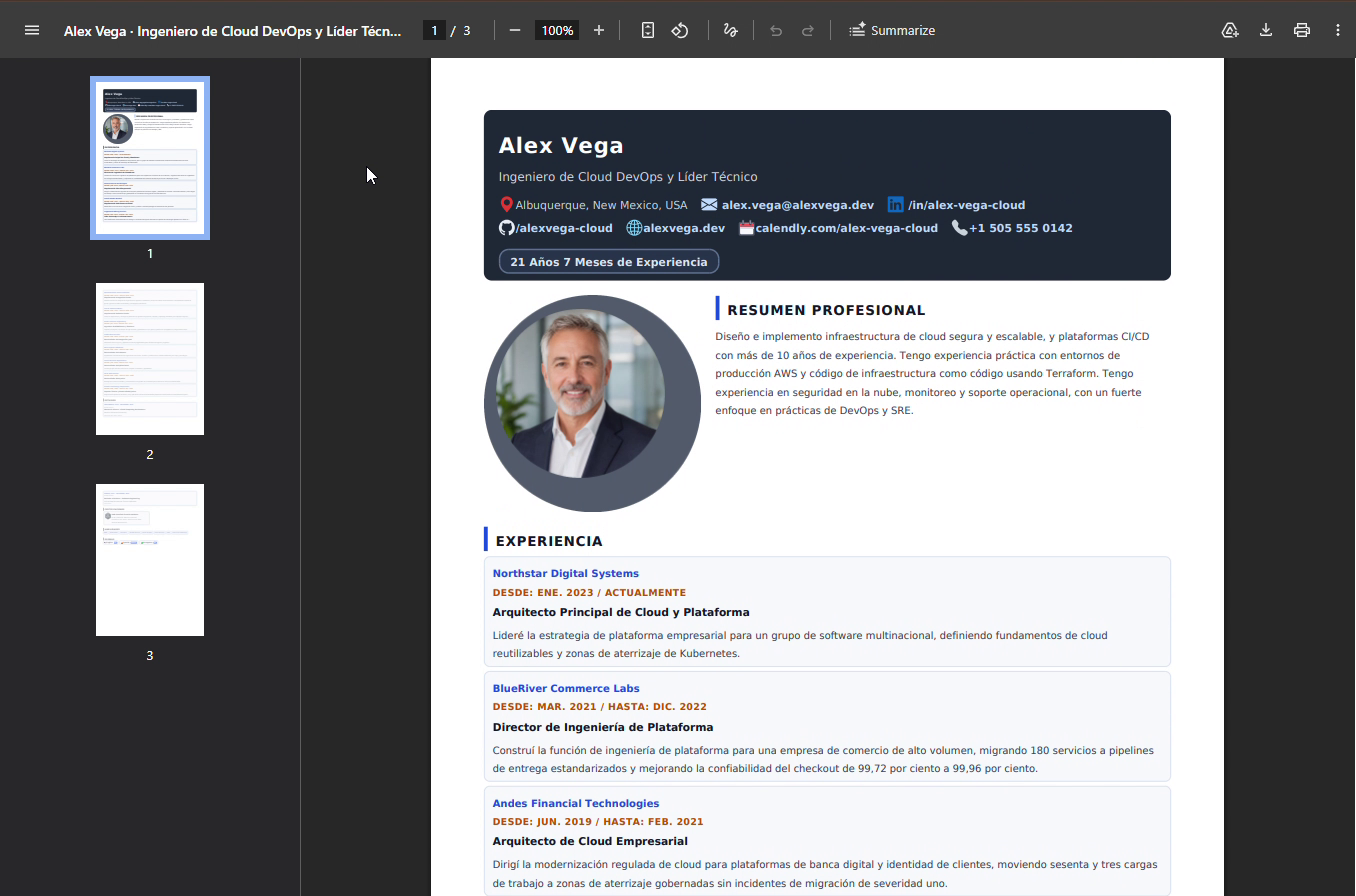The image size is (1356, 896).
Task: Open the /alexvega-cloud GitHub link
Action: 564,228
